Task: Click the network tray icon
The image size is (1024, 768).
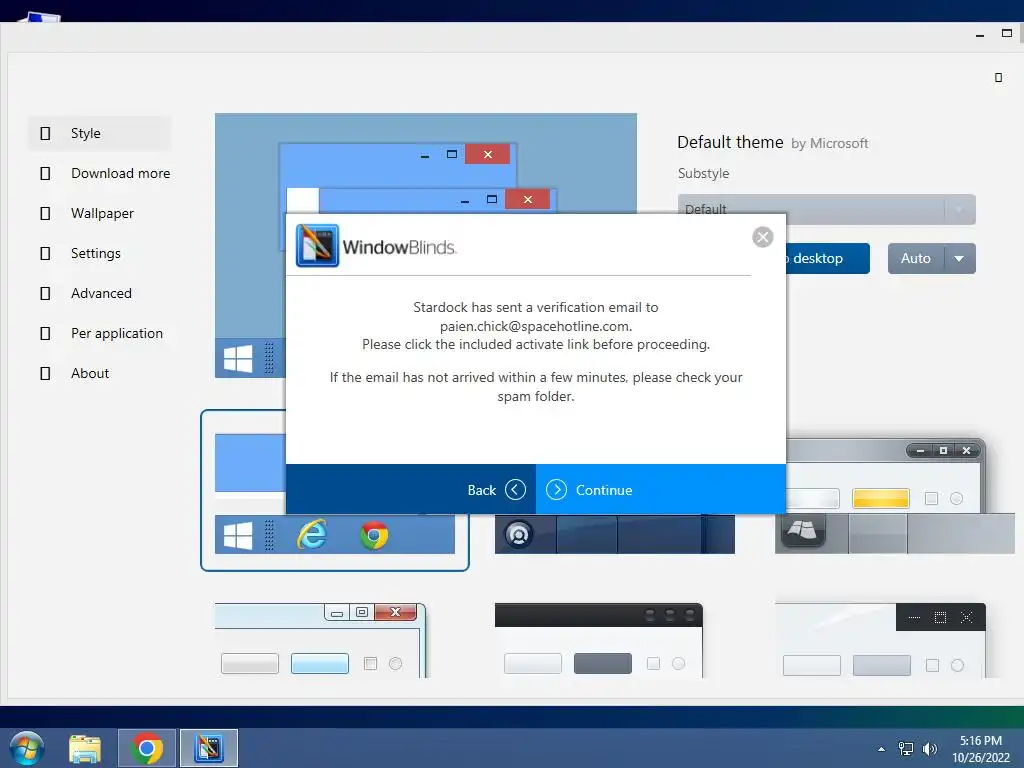Action: click(906, 748)
